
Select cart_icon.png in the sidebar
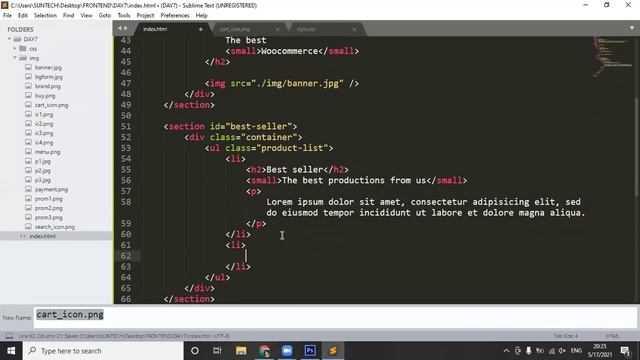51,105
